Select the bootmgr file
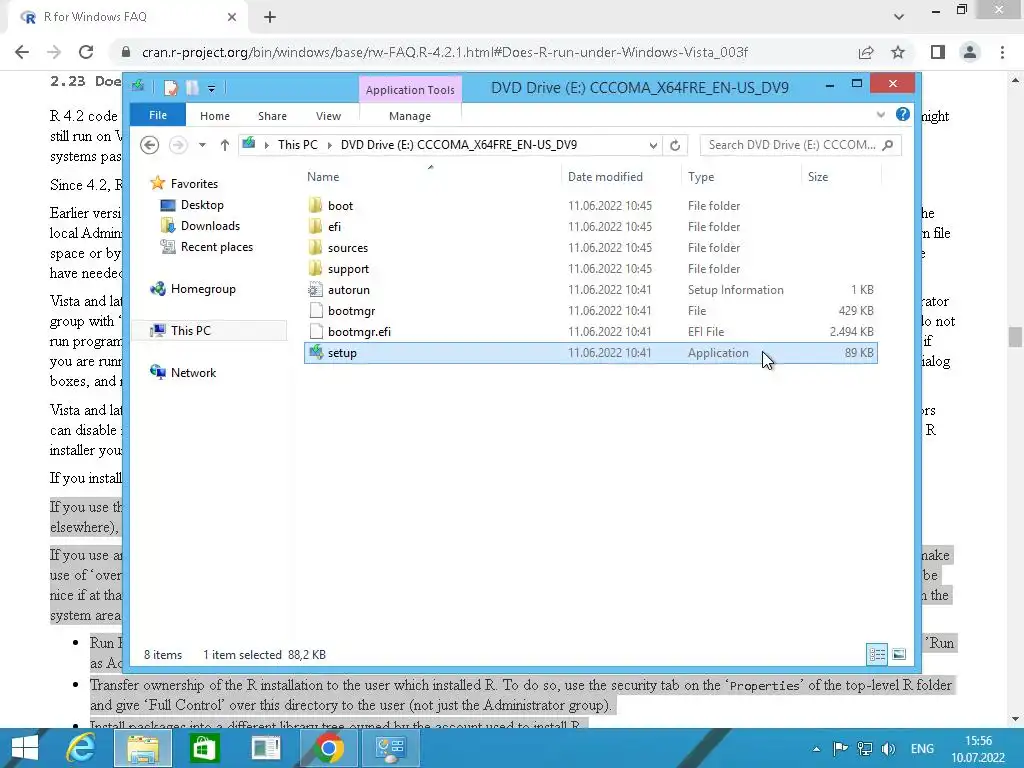The height and width of the screenshot is (768, 1024). (x=351, y=311)
